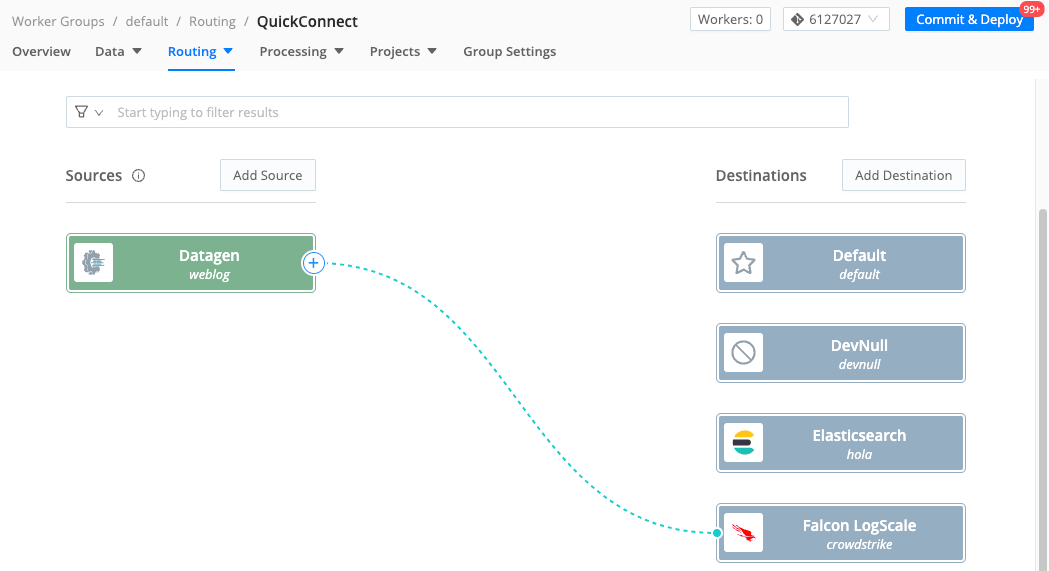Open the Overview tab
This screenshot has height=571, width=1049.
pyautogui.click(x=41, y=51)
